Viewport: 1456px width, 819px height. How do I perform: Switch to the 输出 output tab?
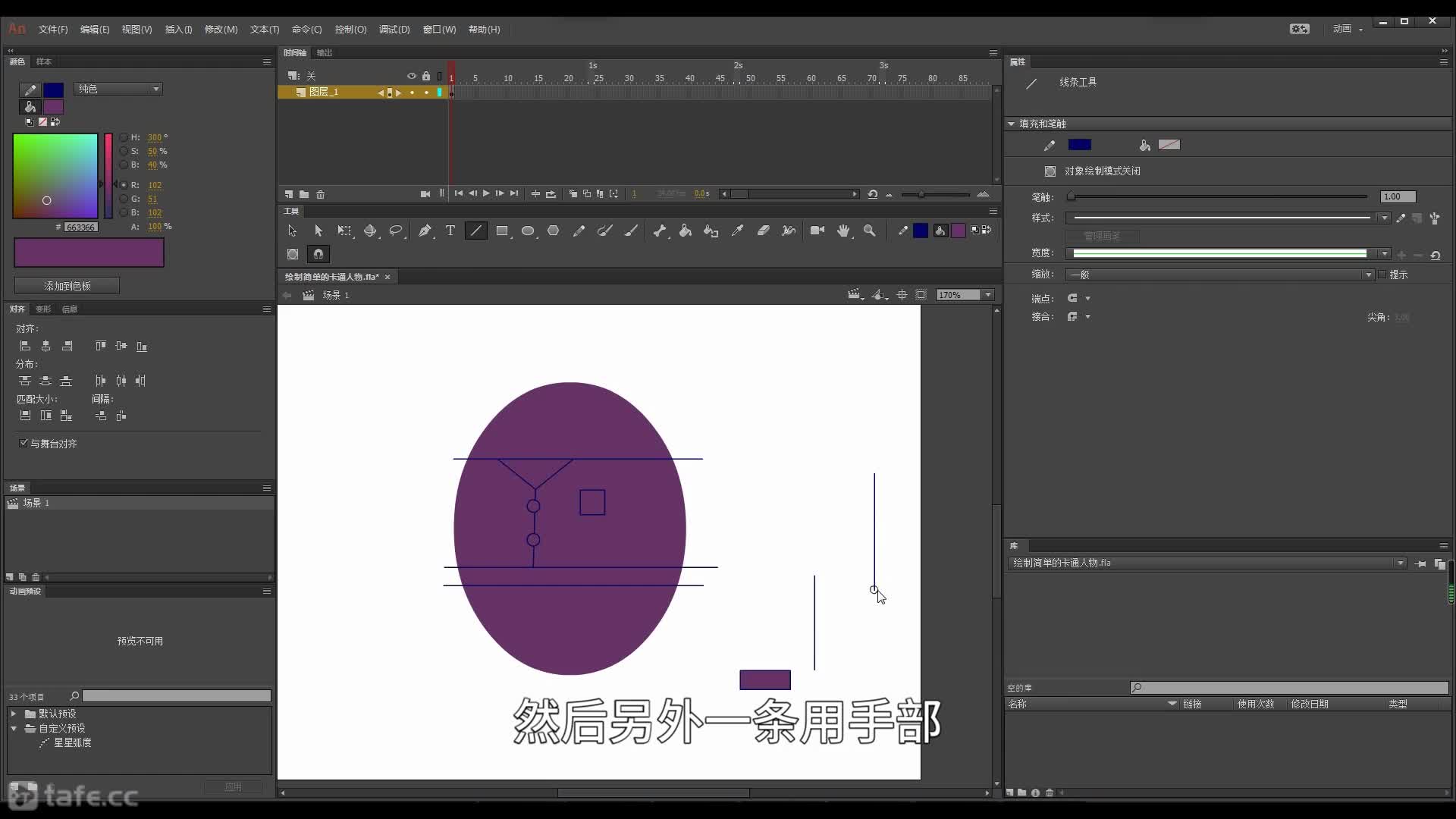pyautogui.click(x=325, y=52)
